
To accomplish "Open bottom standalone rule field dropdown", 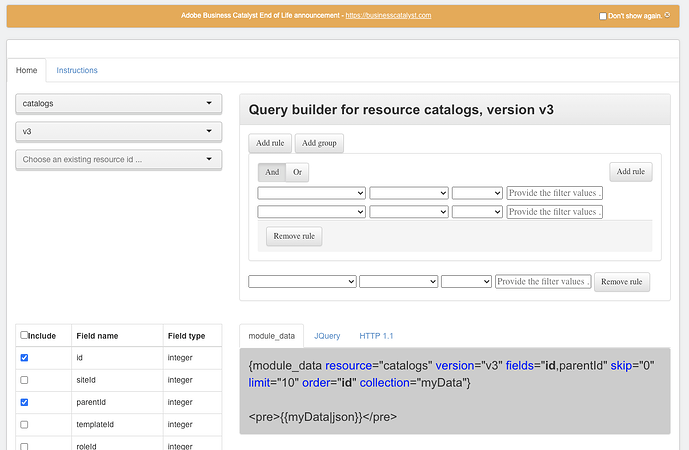I will [x=302, y=282].
